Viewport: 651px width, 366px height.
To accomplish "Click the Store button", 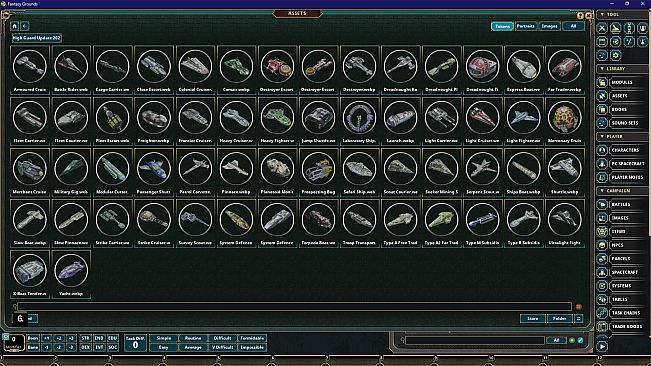I will click(532, 318).
